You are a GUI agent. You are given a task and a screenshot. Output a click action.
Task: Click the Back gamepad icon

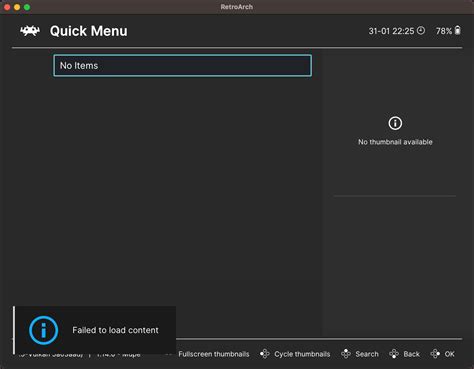394,354
